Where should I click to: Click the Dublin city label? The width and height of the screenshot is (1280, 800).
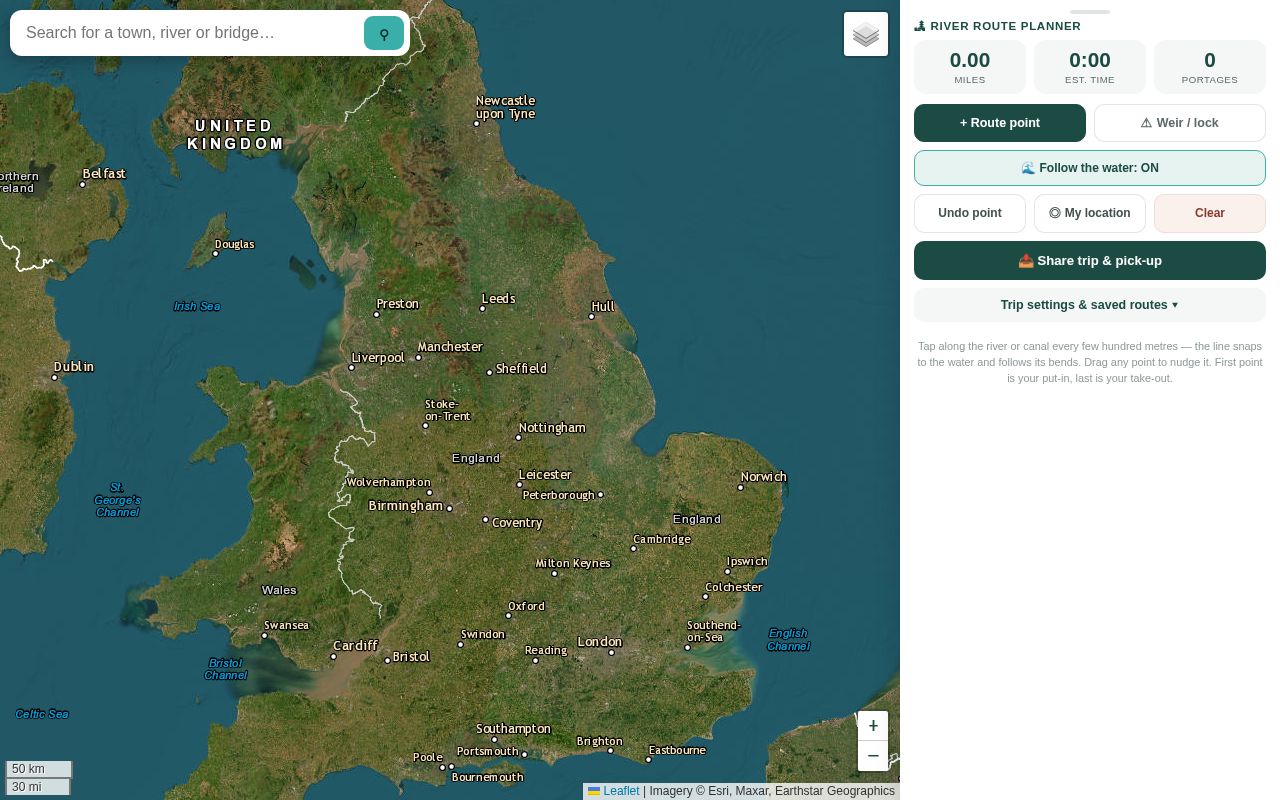[x=74, y=367]
